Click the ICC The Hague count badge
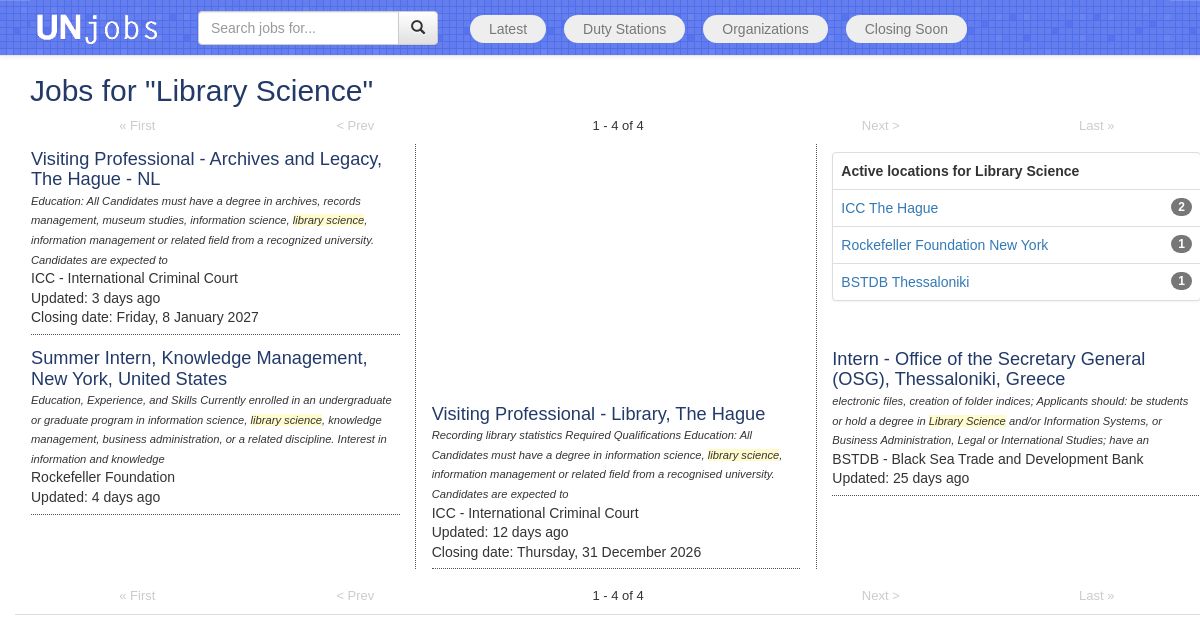 (x=1181, y=207)
